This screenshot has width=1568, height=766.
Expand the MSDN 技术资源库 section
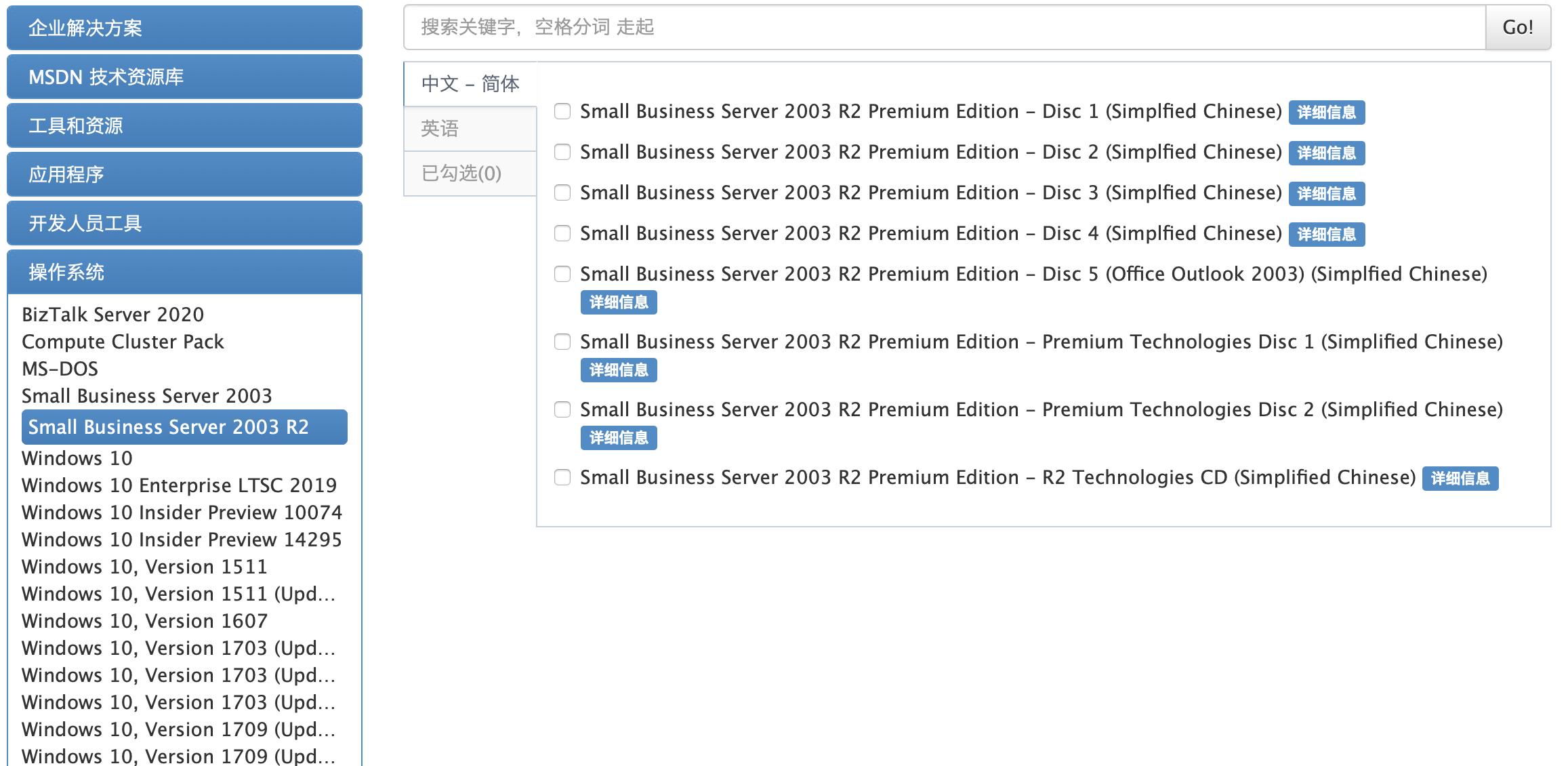coord(184,77)
